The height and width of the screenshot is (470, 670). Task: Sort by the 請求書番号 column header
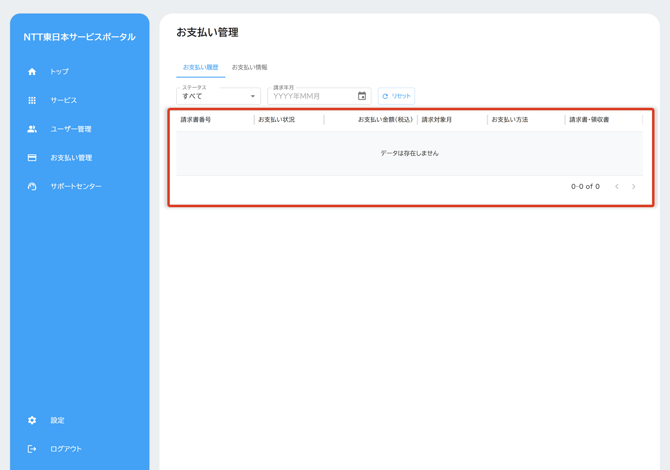[196, 120]
